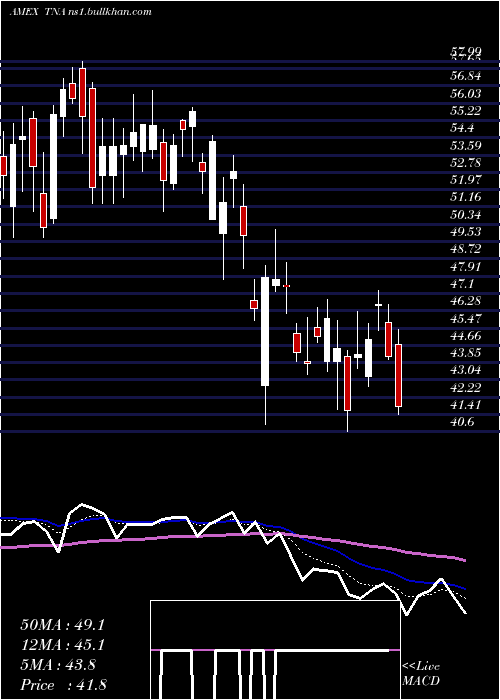Click the 49.53 price axis label
500x700 pixels.
pos(466,232)
